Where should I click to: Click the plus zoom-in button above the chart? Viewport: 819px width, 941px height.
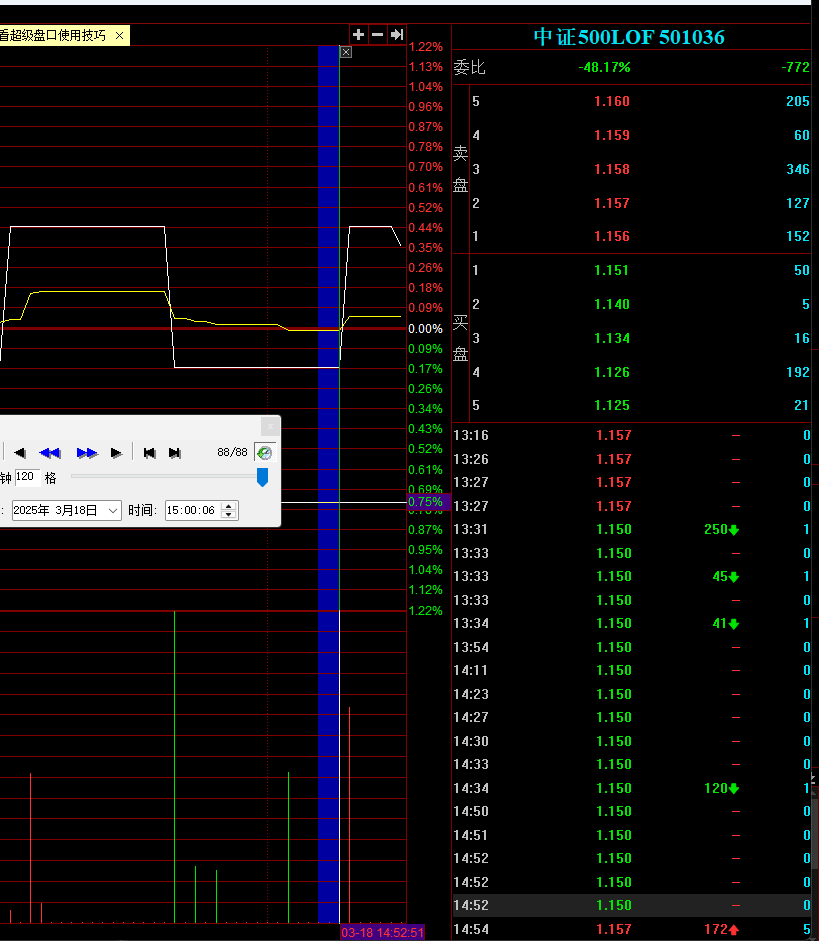(x=359, y=35)
